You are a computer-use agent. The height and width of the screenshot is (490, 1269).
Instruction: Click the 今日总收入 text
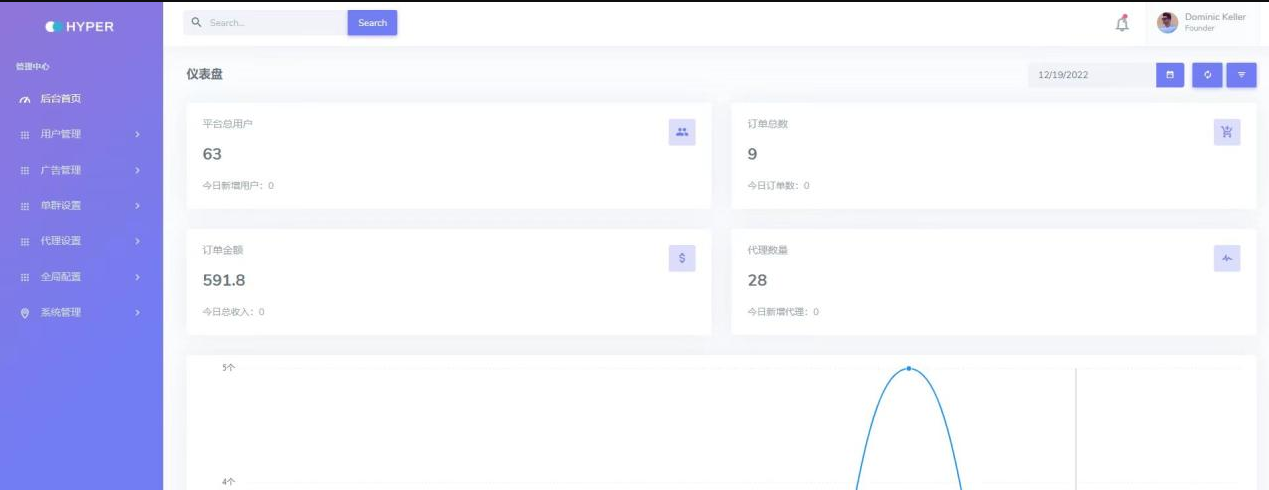(x=233, y=312)
